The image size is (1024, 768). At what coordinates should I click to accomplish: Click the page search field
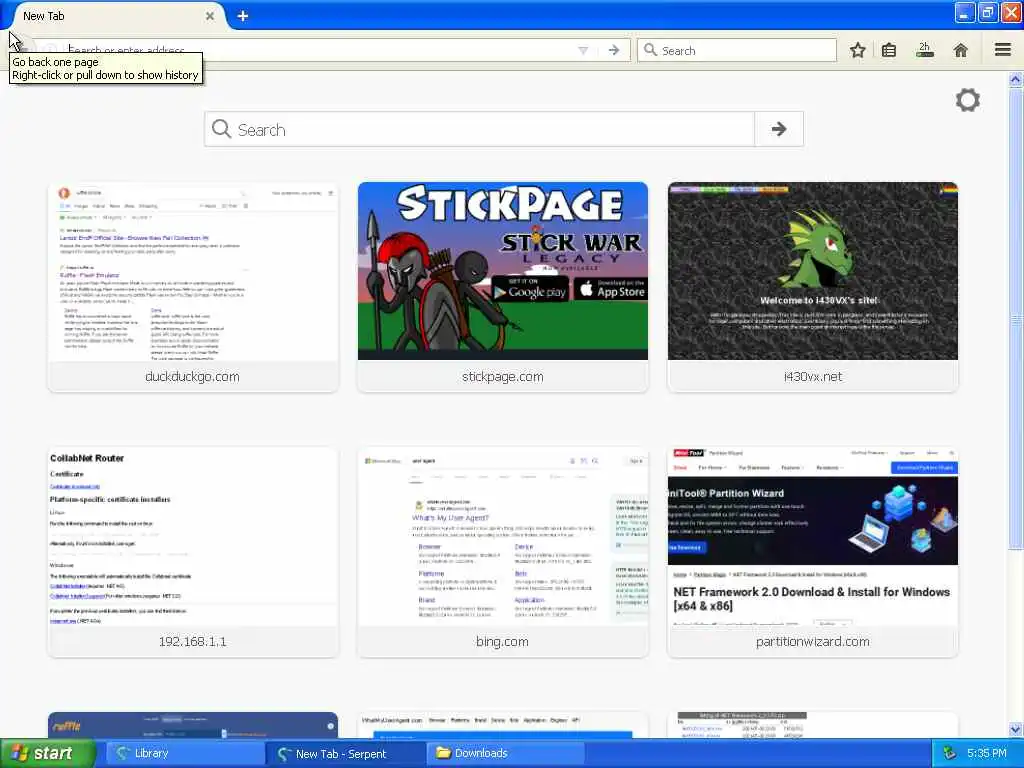coord(480,129)
